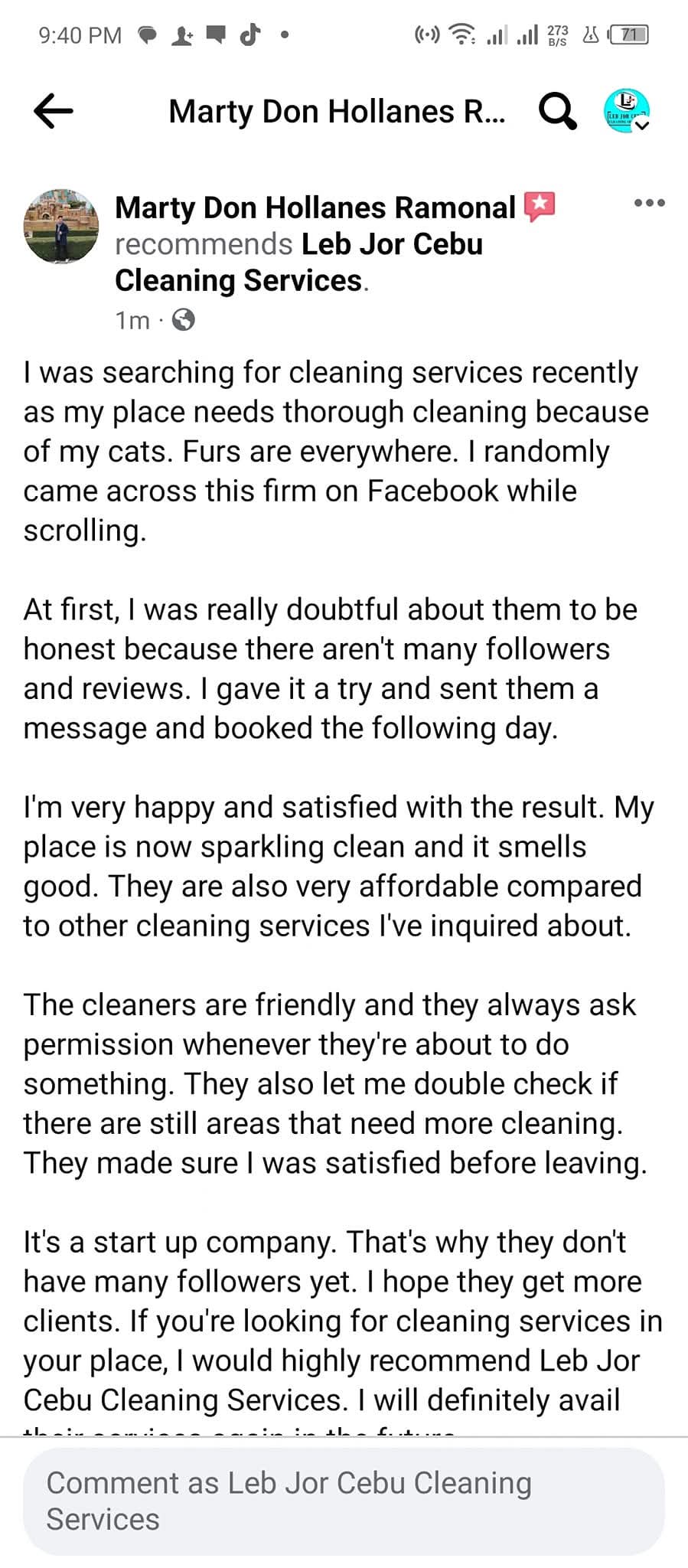Image resolution: width=688 pixels, height=1568 pixels.
Task: Tap the recommendation star badge icon
Action: coord(540,207)
